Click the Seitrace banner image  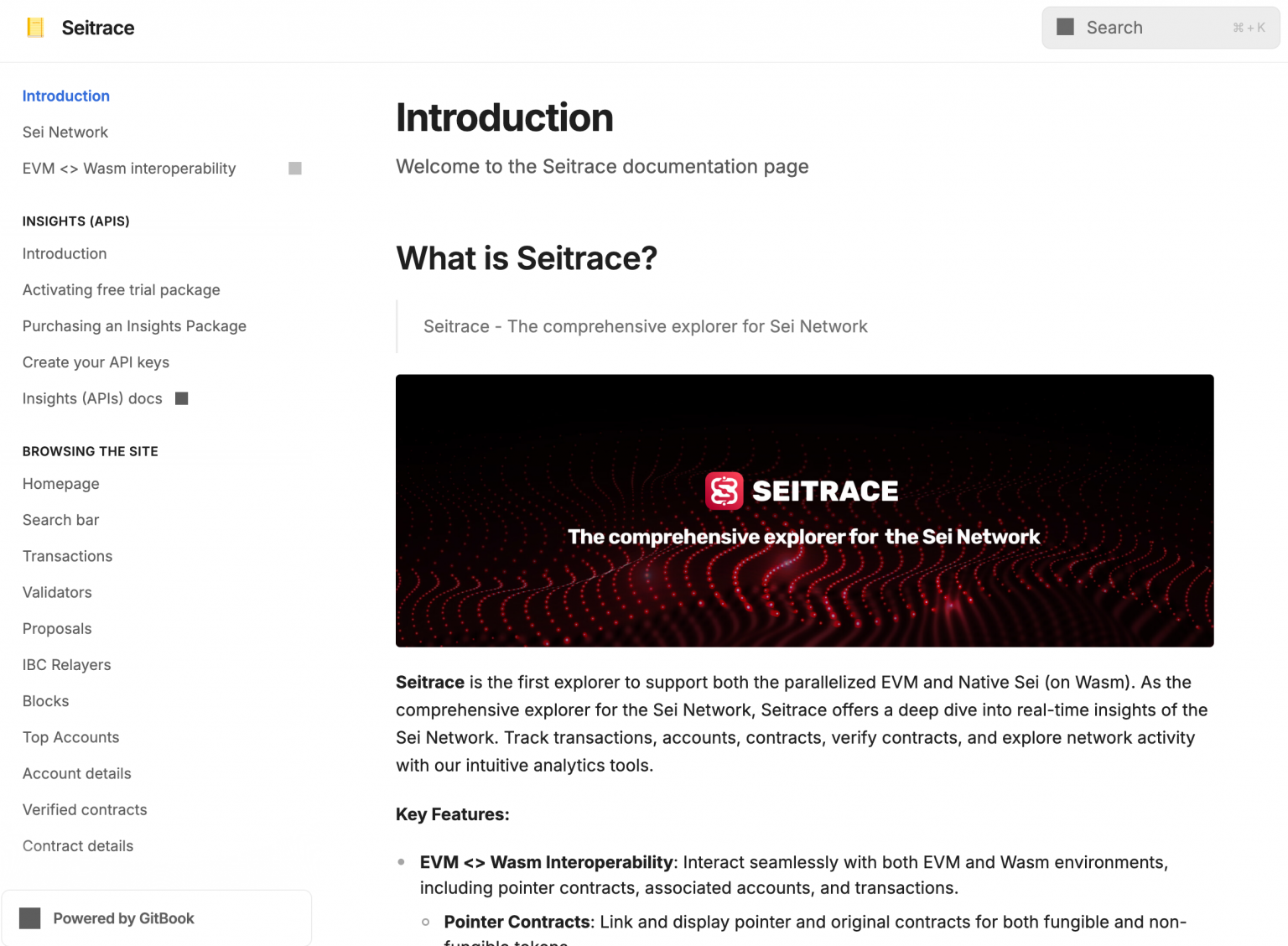click(804, 510)
